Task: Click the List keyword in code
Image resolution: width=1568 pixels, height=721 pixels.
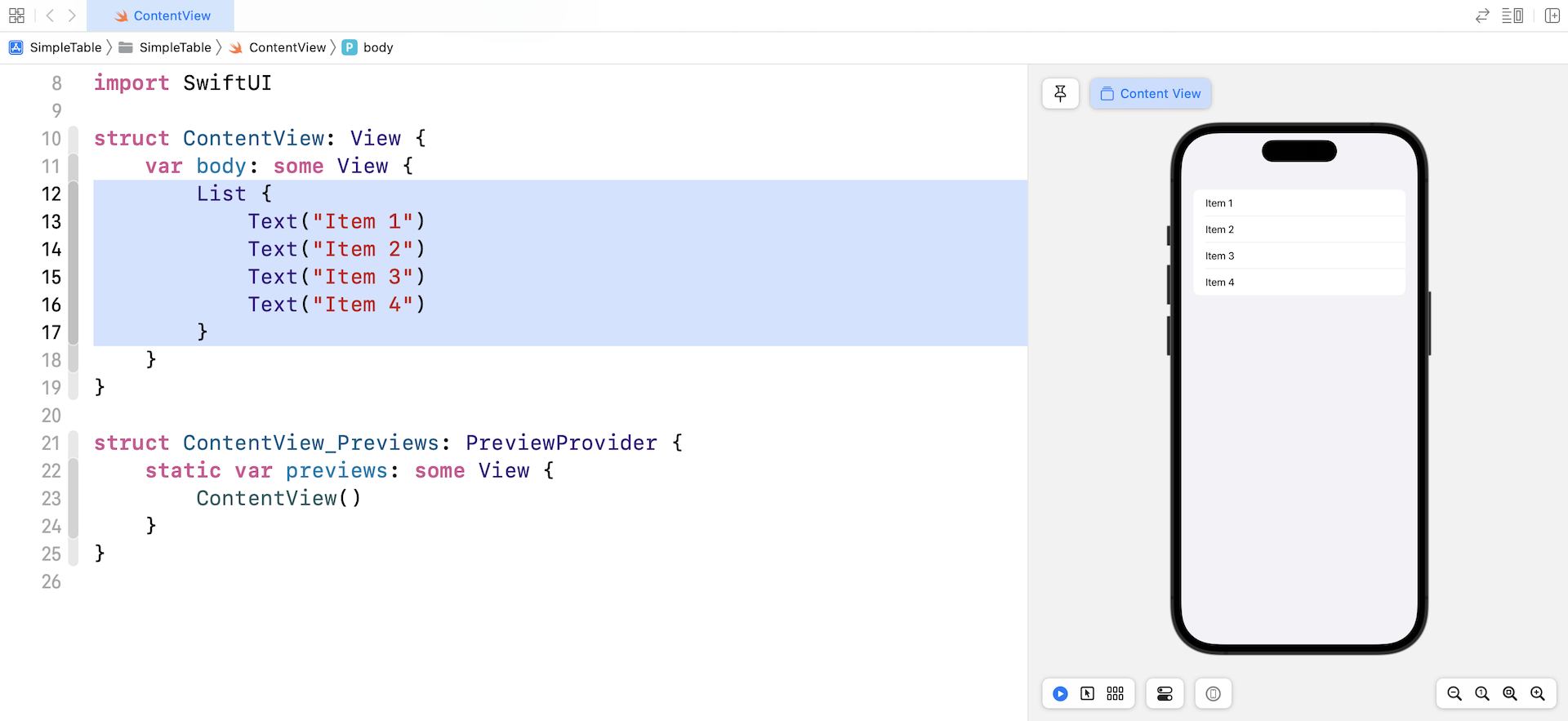Action: (221, 194)
